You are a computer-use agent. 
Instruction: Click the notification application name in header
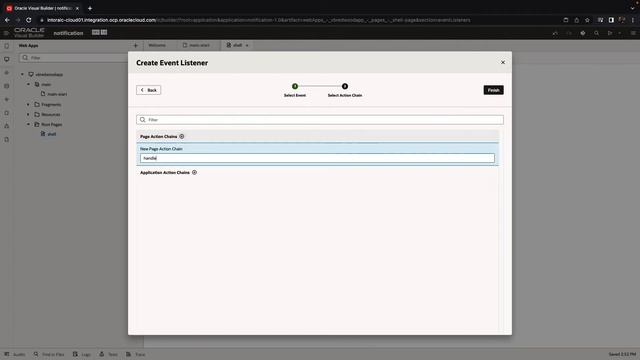(x=68, y=33)
